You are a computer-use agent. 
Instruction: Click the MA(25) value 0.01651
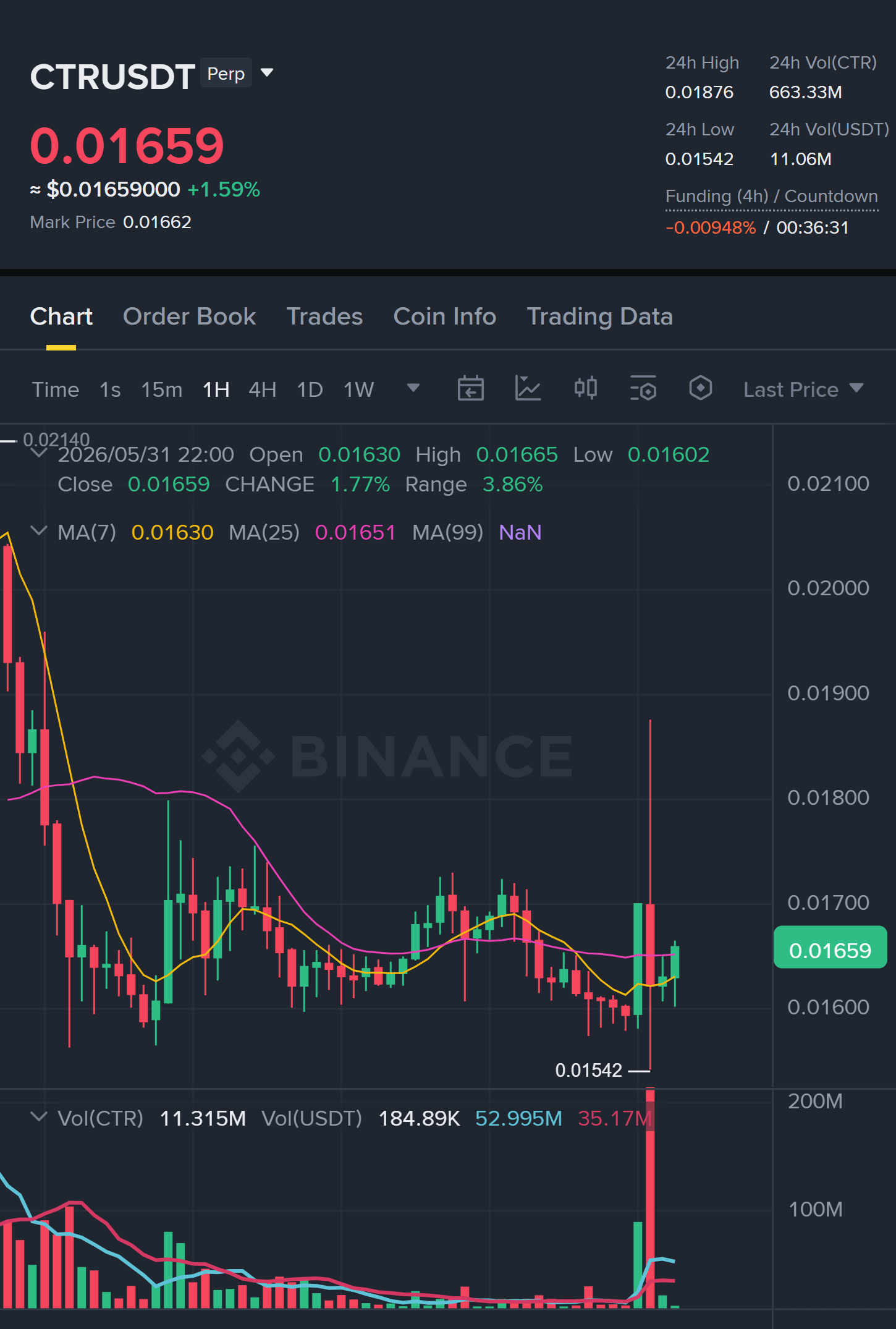pyautogui.click(x=355, y=532)
